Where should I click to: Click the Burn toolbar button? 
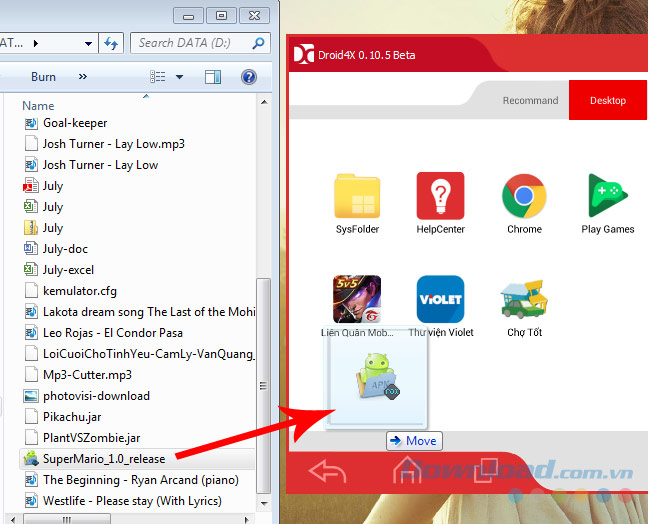click(x=43, y=77)
